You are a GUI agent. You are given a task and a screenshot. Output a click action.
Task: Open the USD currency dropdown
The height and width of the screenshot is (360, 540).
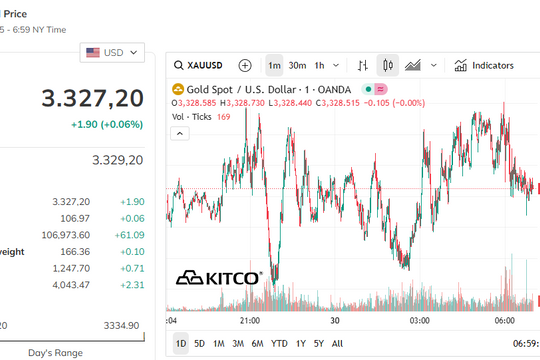click(112, 52)
